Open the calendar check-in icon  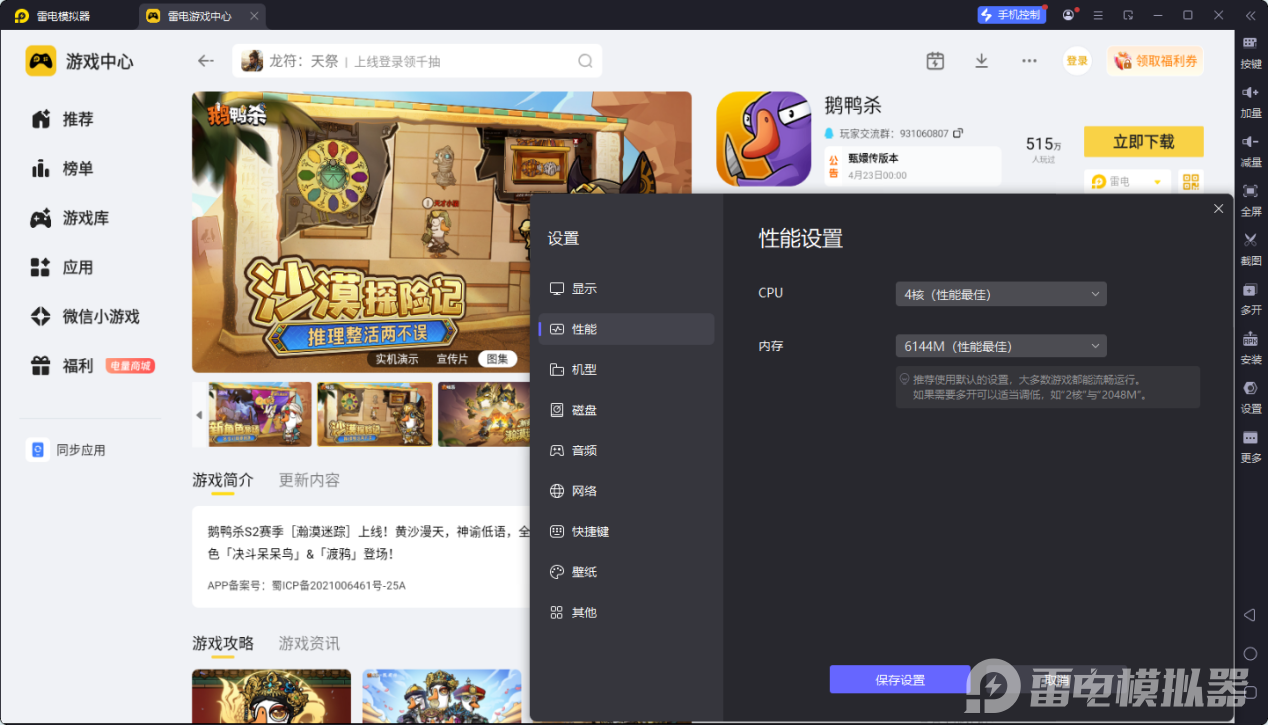click(935, 61)
